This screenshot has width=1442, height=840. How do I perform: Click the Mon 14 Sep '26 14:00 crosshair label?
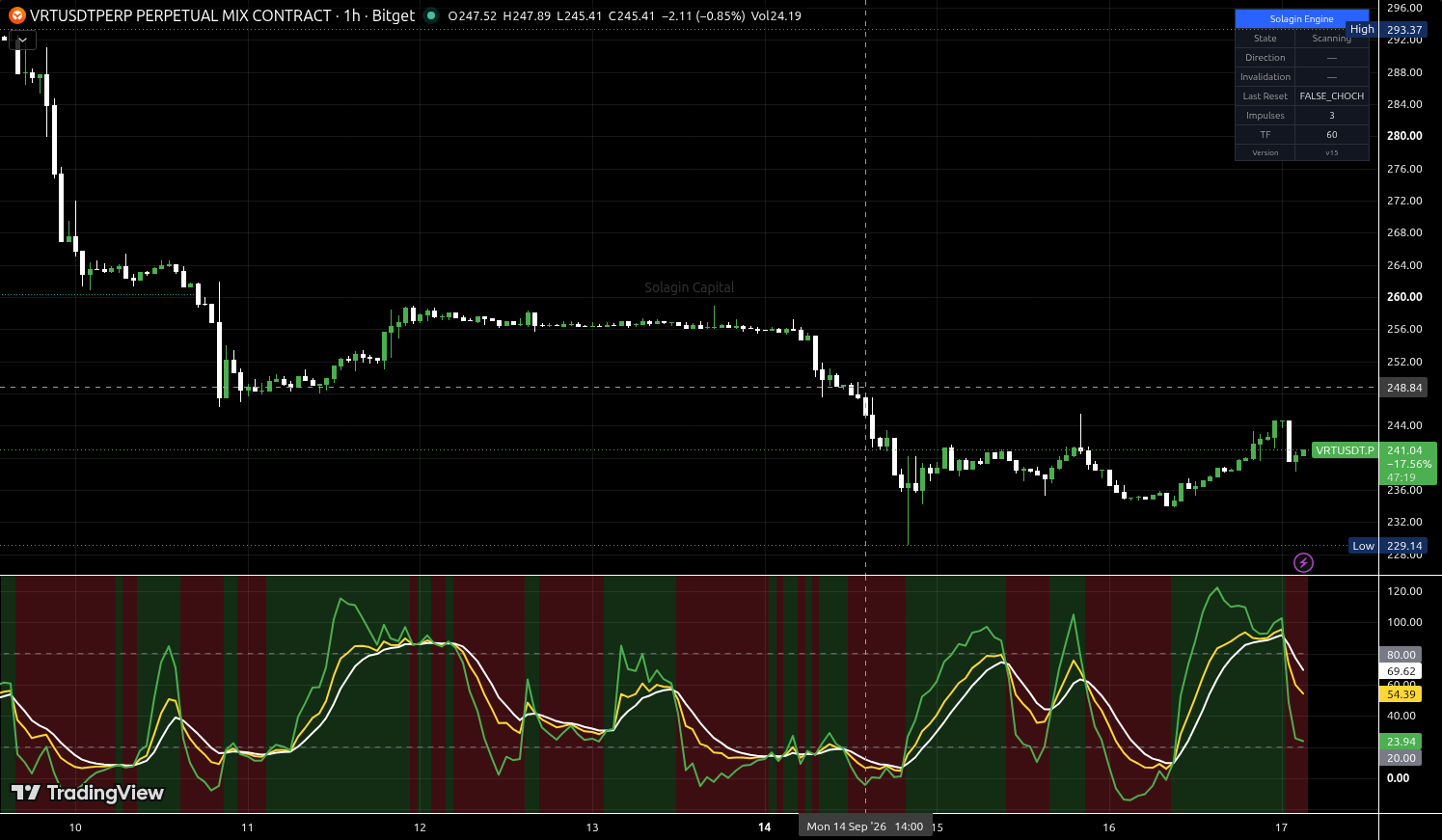point(865,826)
